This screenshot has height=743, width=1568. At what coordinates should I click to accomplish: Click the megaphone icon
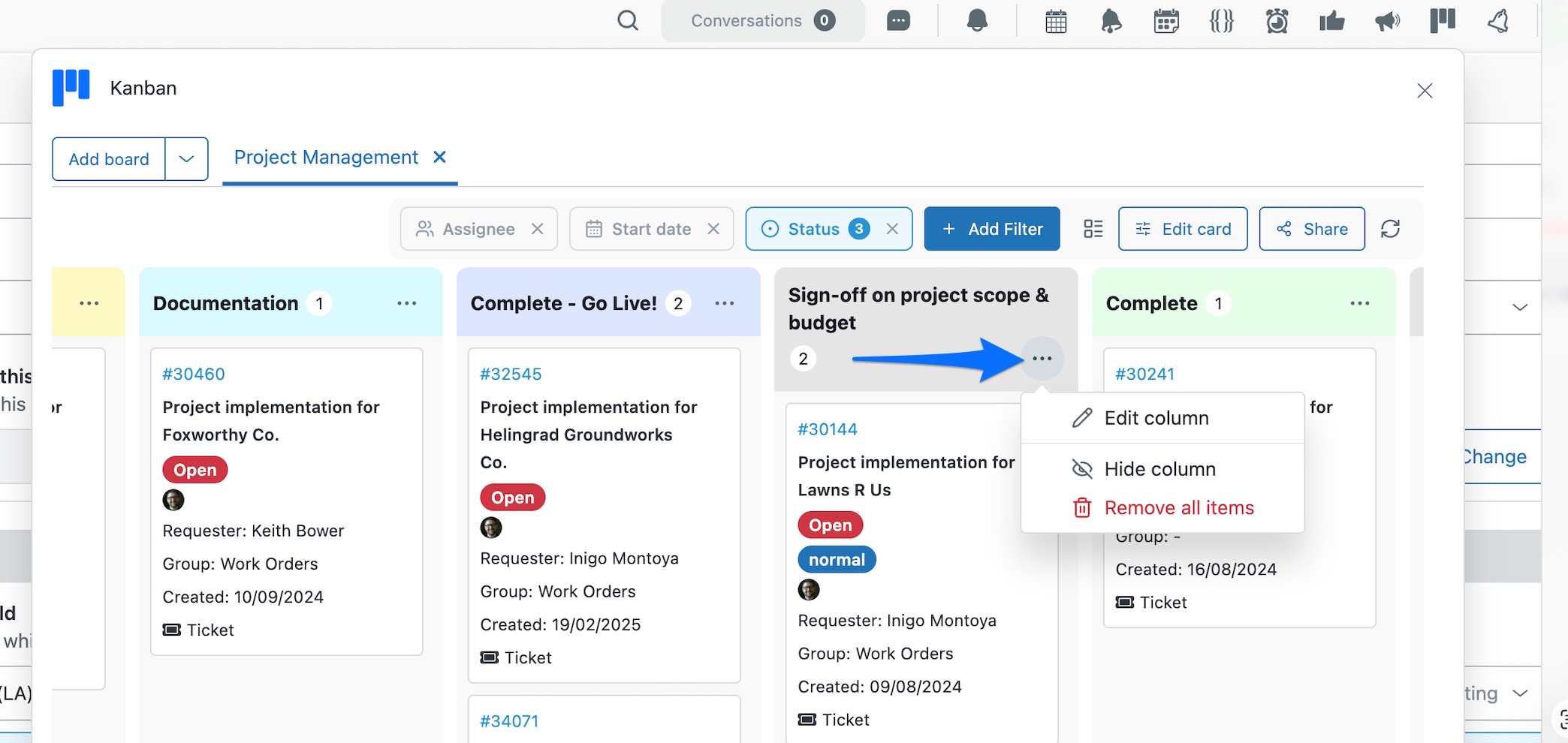(x=1387, y=21)
